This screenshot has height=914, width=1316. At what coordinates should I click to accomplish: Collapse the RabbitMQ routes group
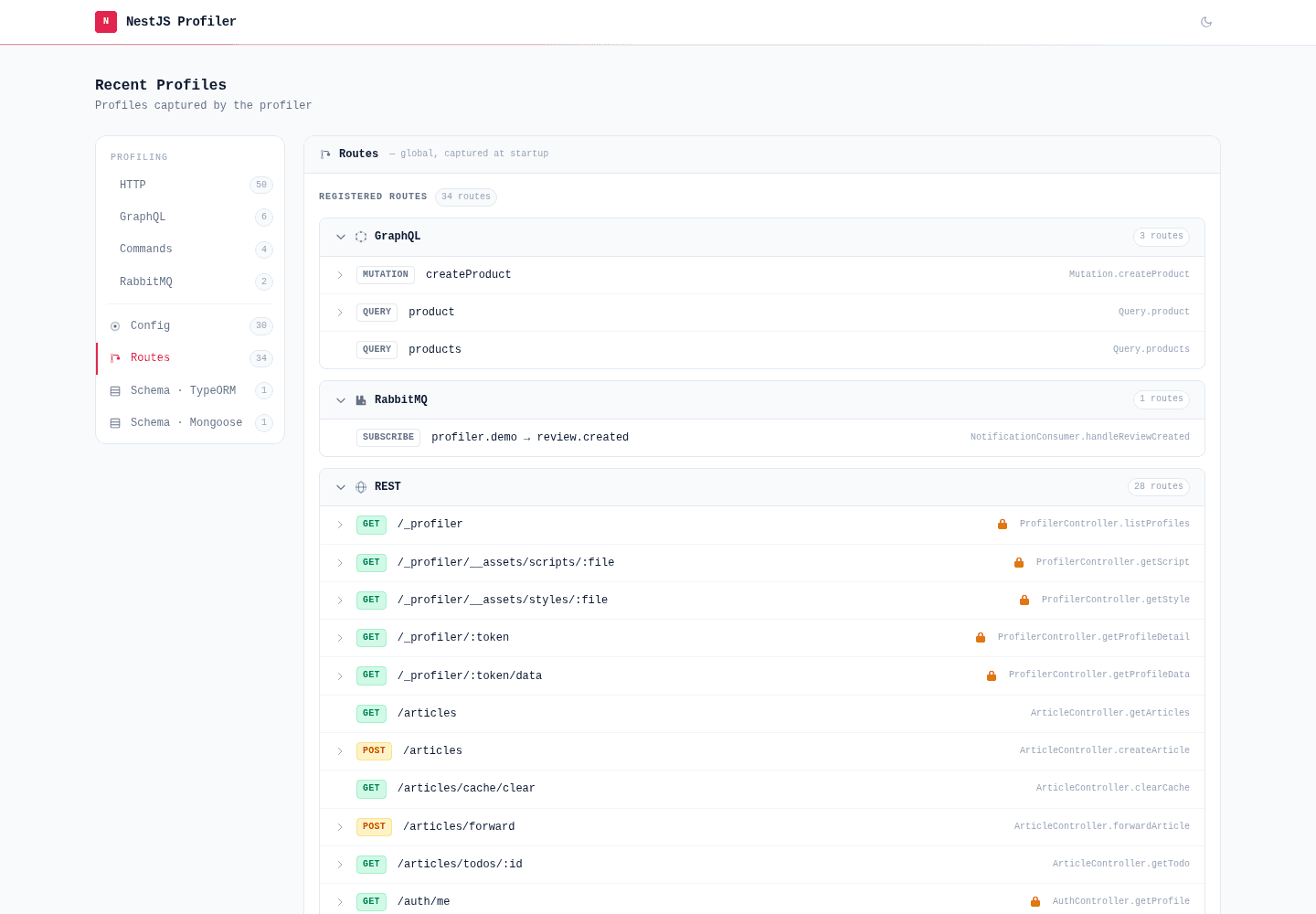(x=341, y=400)
